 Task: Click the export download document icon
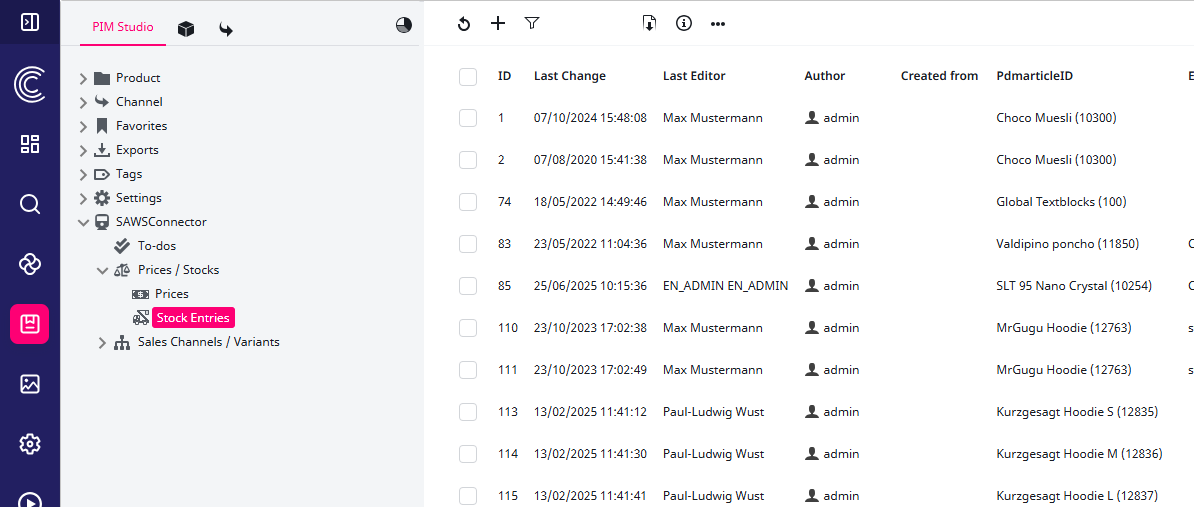(x=649, y=23)
